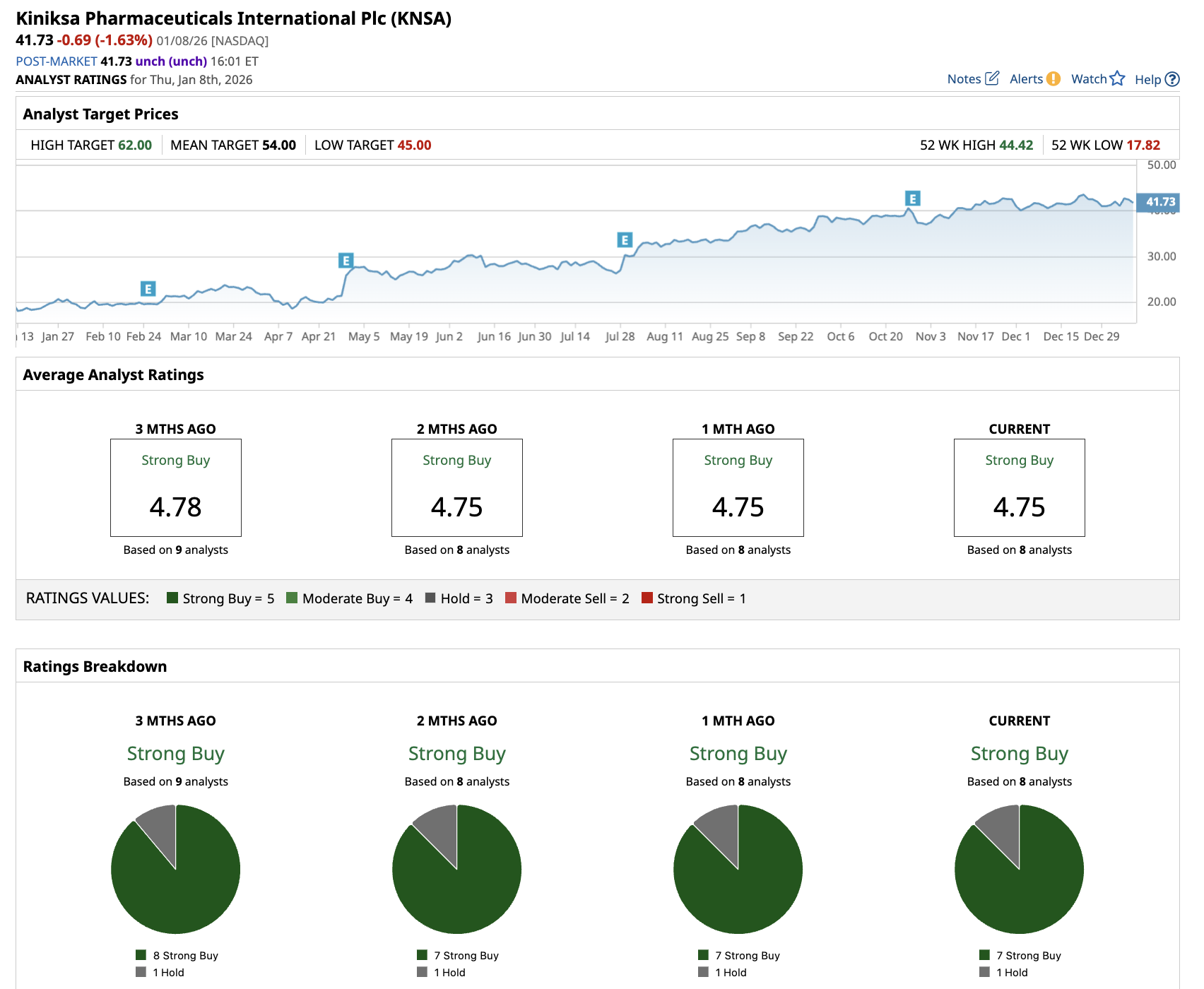The width and height of the screenshot is (1204, 989).
Task: Open the Notes pencil icon
Action: coord(991,78)
